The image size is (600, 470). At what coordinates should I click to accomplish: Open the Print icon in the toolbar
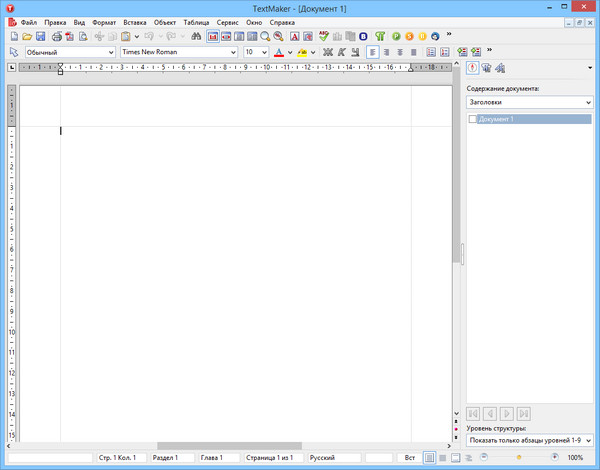[x=57, y=36]
